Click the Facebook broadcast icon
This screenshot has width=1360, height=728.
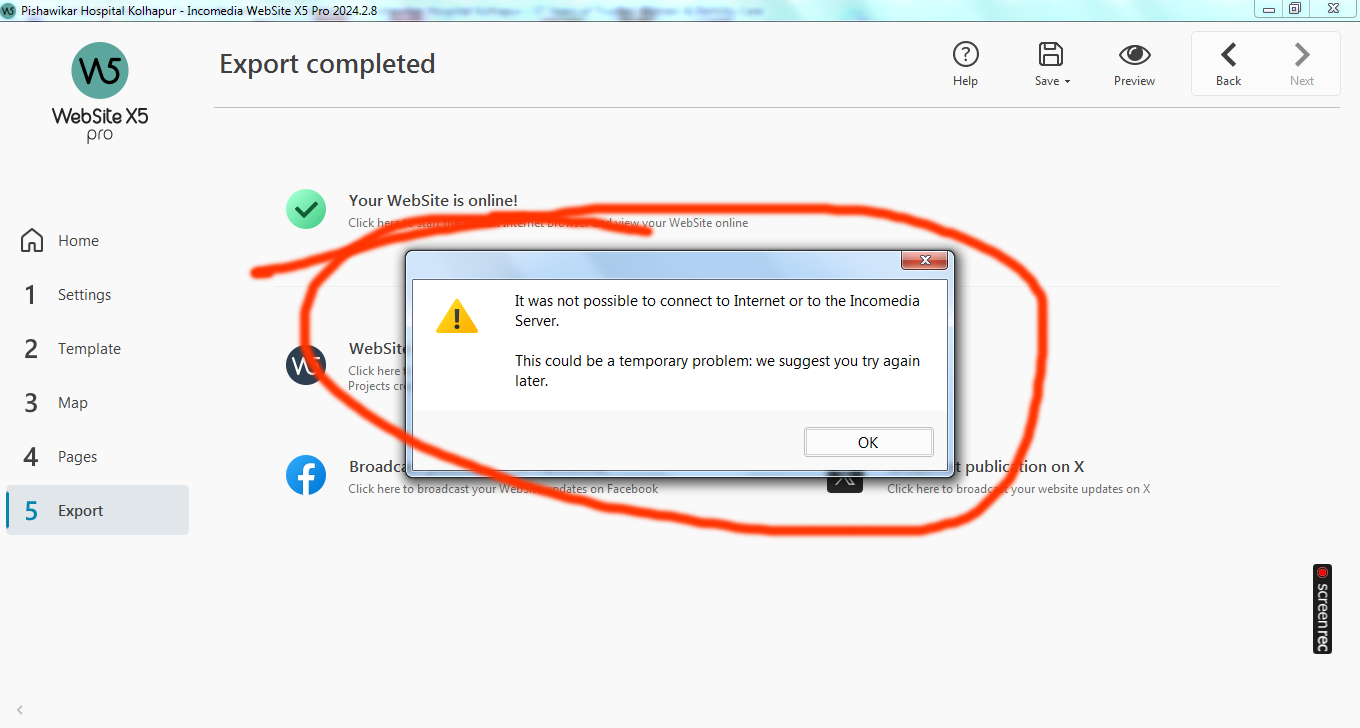point(306,475)
